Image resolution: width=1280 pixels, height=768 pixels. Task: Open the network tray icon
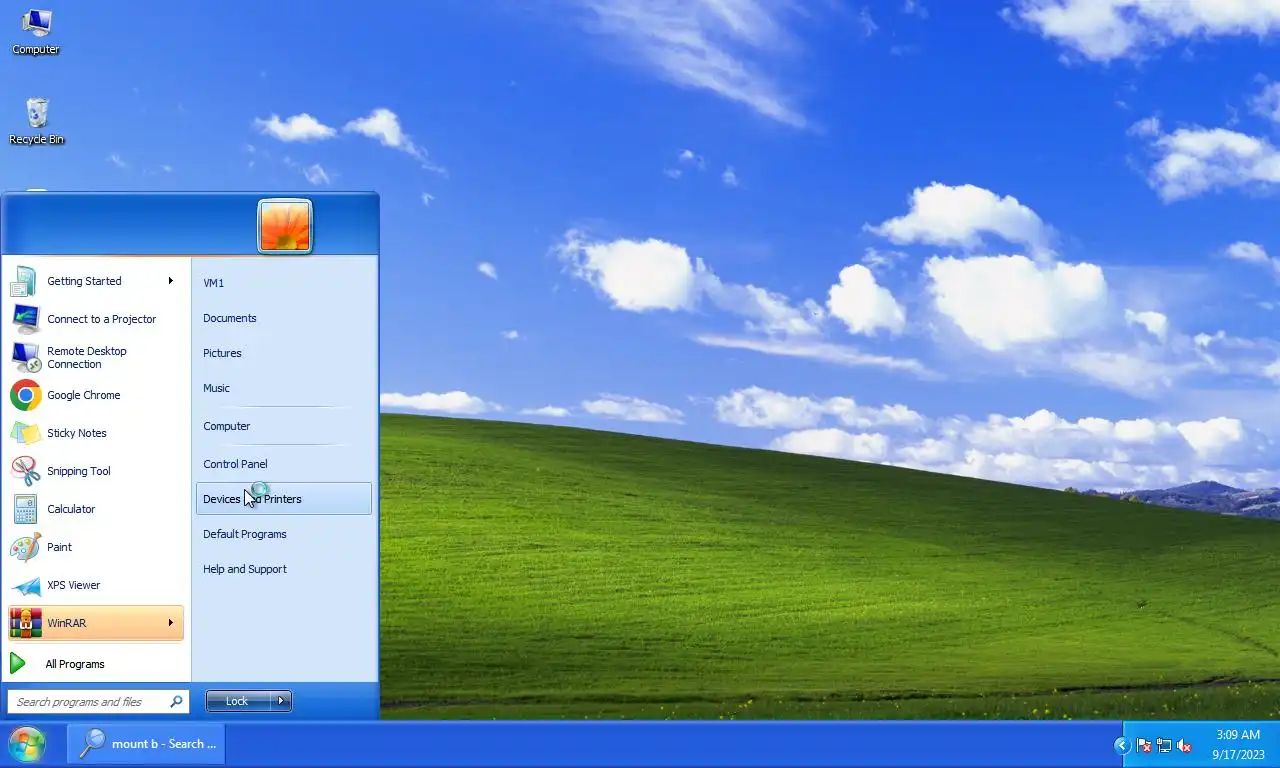point(1164,745)
